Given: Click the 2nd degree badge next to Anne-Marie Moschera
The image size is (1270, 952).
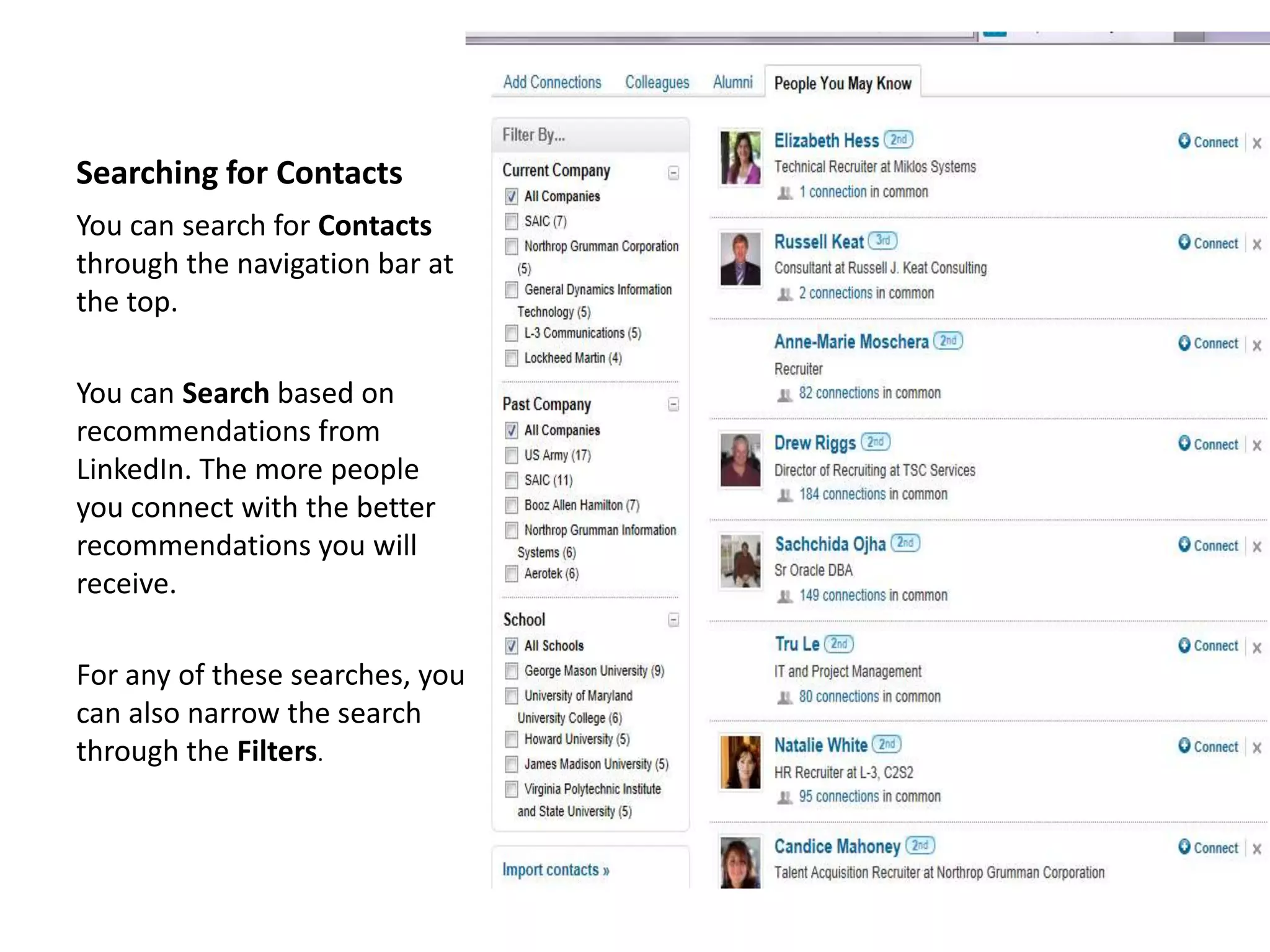Looking at the screenshot, I should (x=948, y=341).
